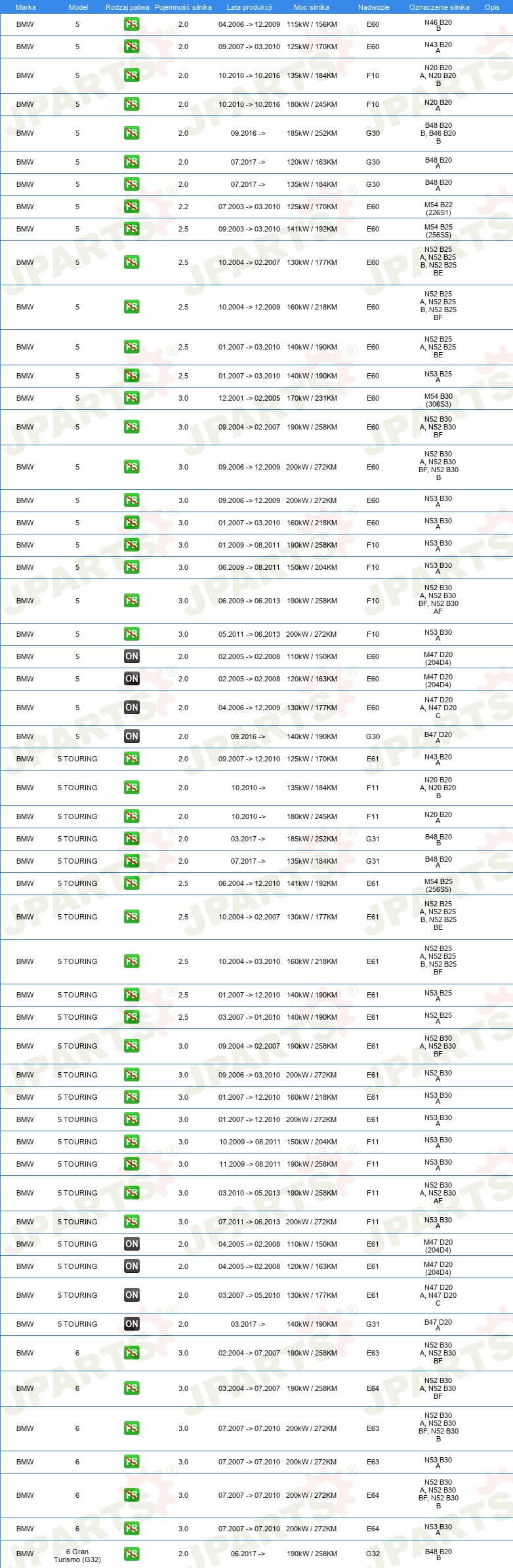Select the '07.2011 -> 06.2013' production years cell
The image size is (513, 1568).
249,1222
